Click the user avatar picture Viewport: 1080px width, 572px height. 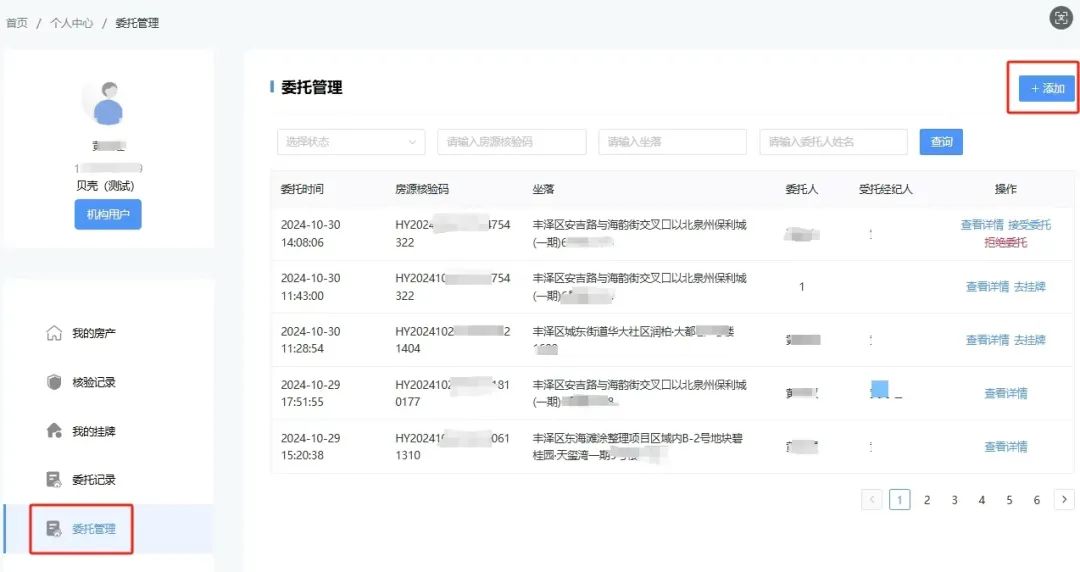108,103
